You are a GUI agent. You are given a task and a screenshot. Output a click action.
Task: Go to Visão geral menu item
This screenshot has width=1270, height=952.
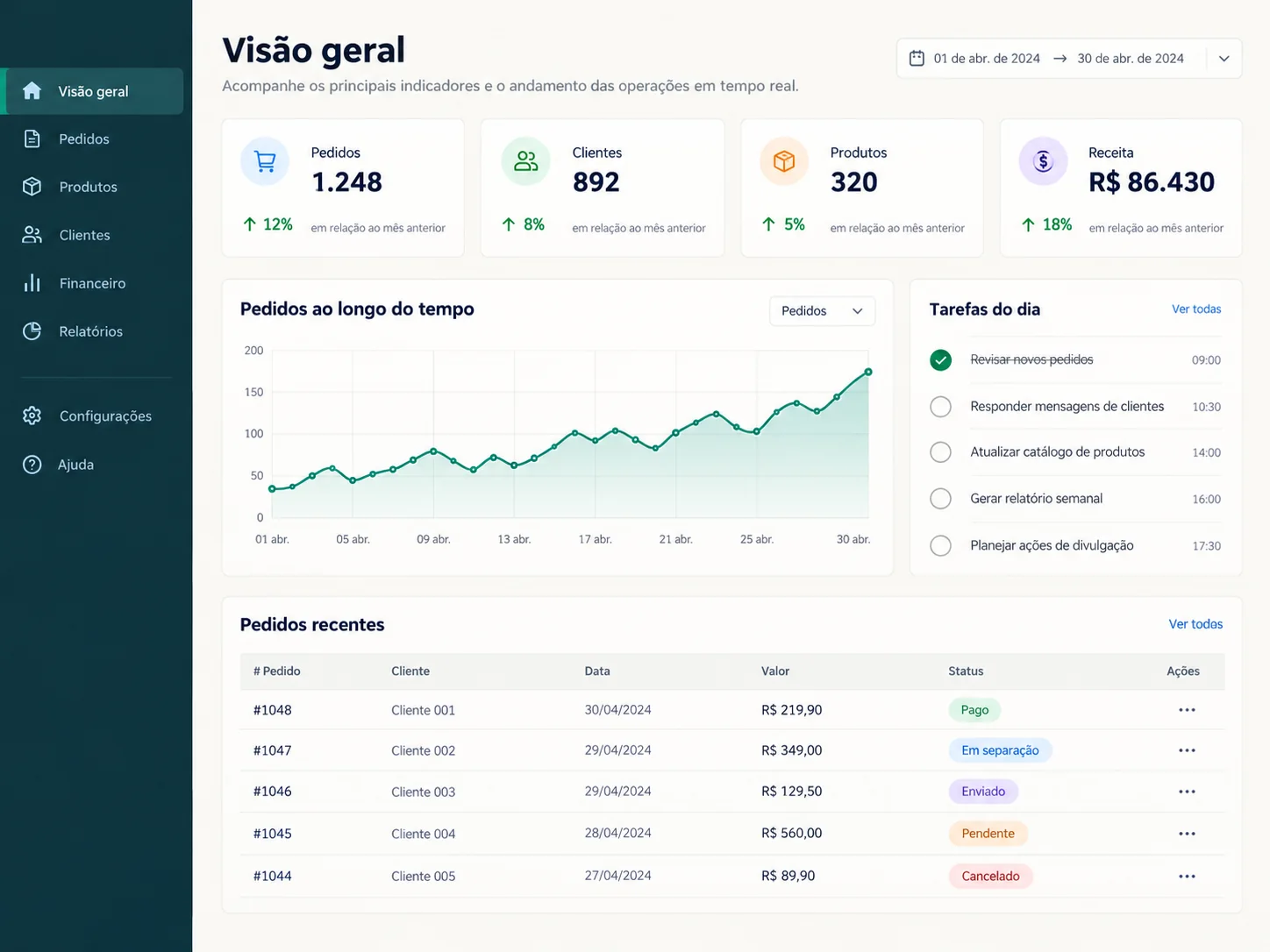coord(94,91)
